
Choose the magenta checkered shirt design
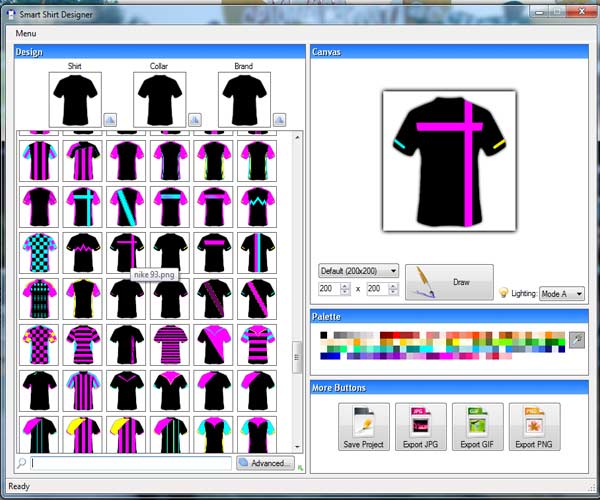[x=39, y=345]
